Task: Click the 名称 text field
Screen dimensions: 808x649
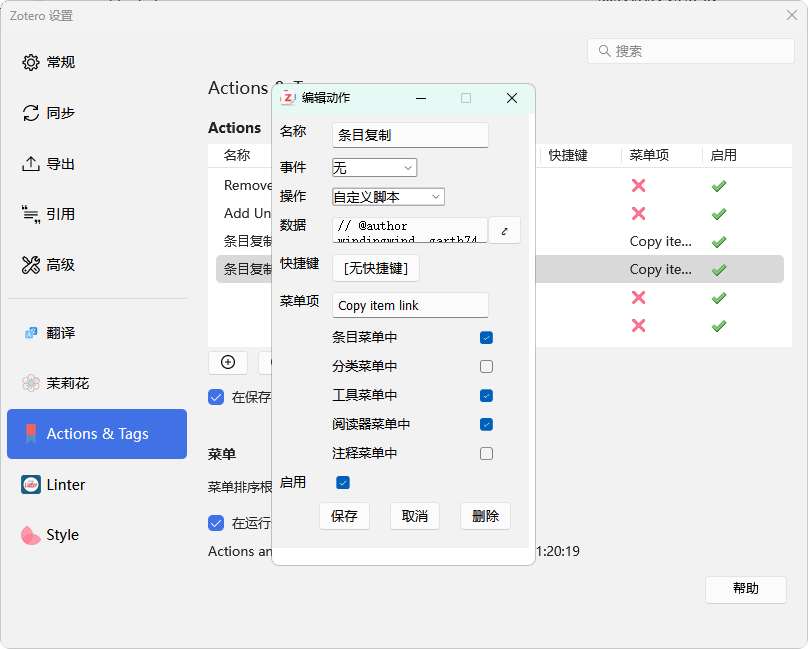Action: 410,135
